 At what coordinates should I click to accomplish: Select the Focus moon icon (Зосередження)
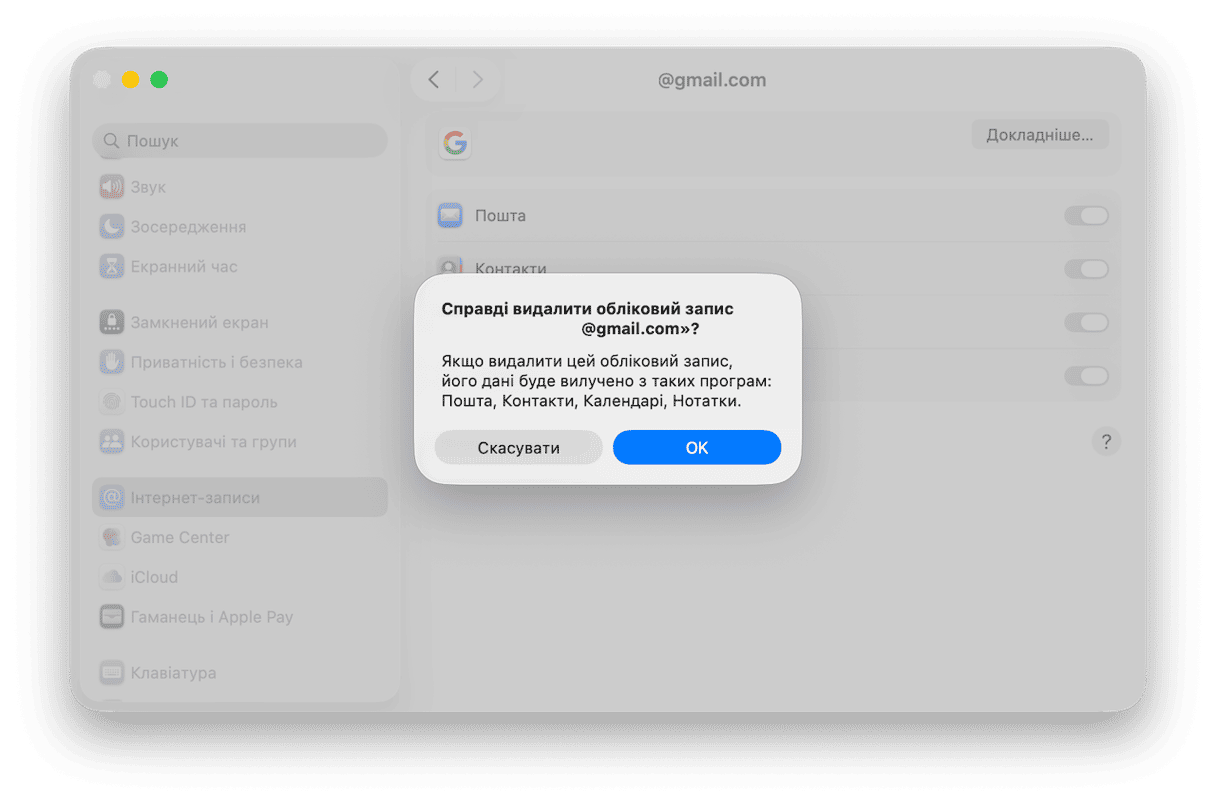tap(112, 227)
